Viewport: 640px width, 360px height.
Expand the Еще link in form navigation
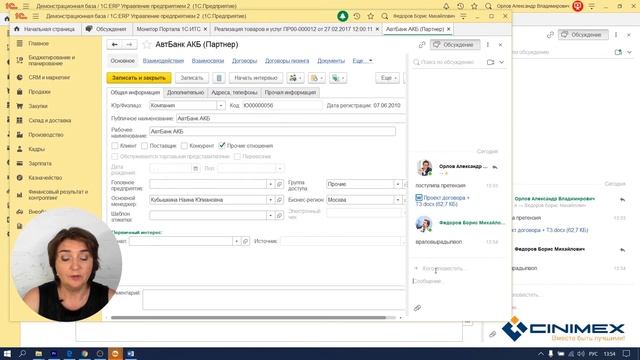click(362, 61)
